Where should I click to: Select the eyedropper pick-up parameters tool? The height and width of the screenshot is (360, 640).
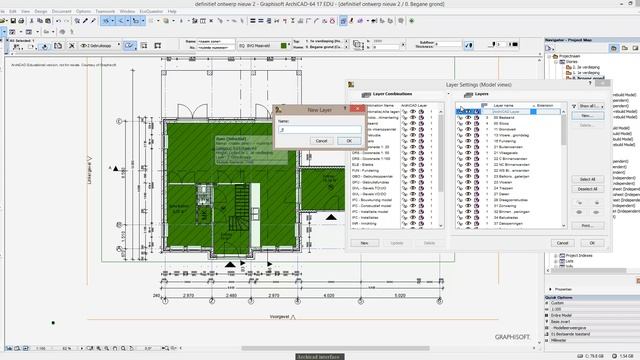[x=85, y=21]
